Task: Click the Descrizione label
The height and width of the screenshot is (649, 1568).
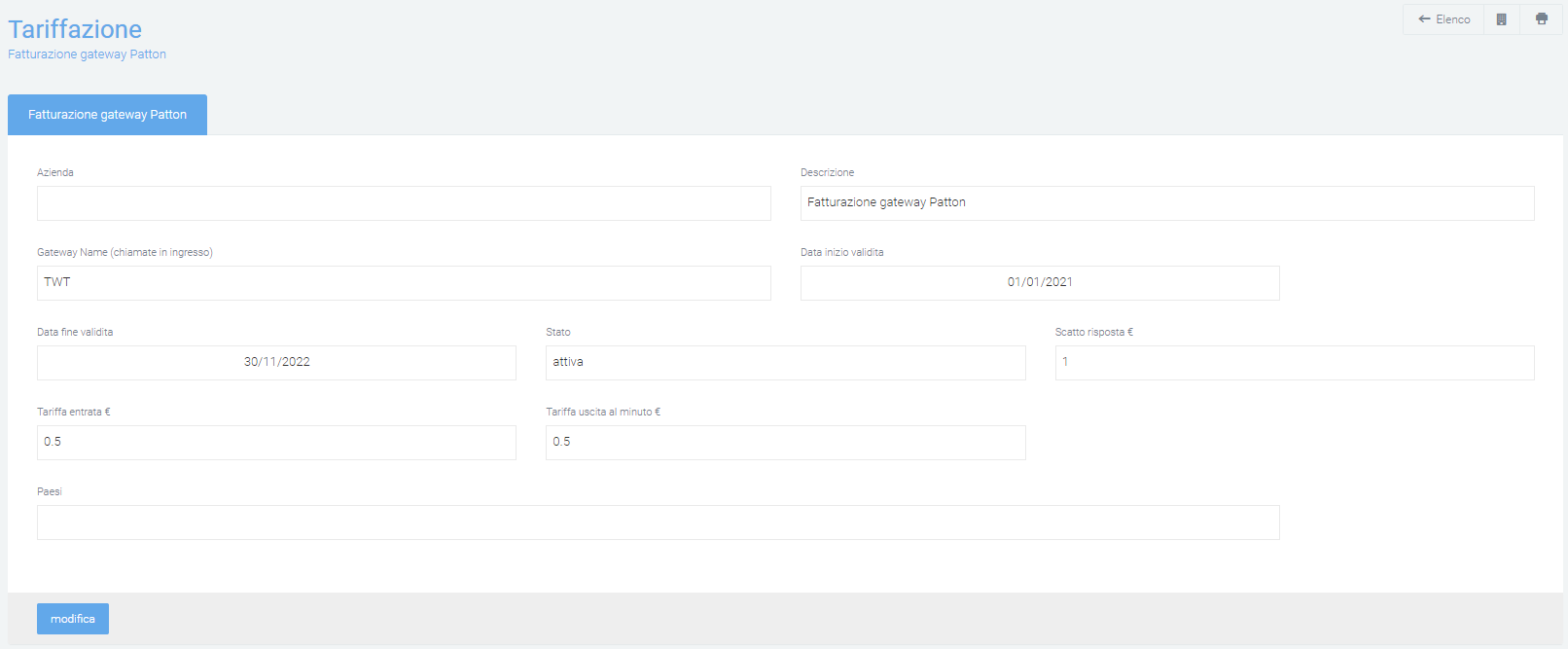Action: pos(828,172)
